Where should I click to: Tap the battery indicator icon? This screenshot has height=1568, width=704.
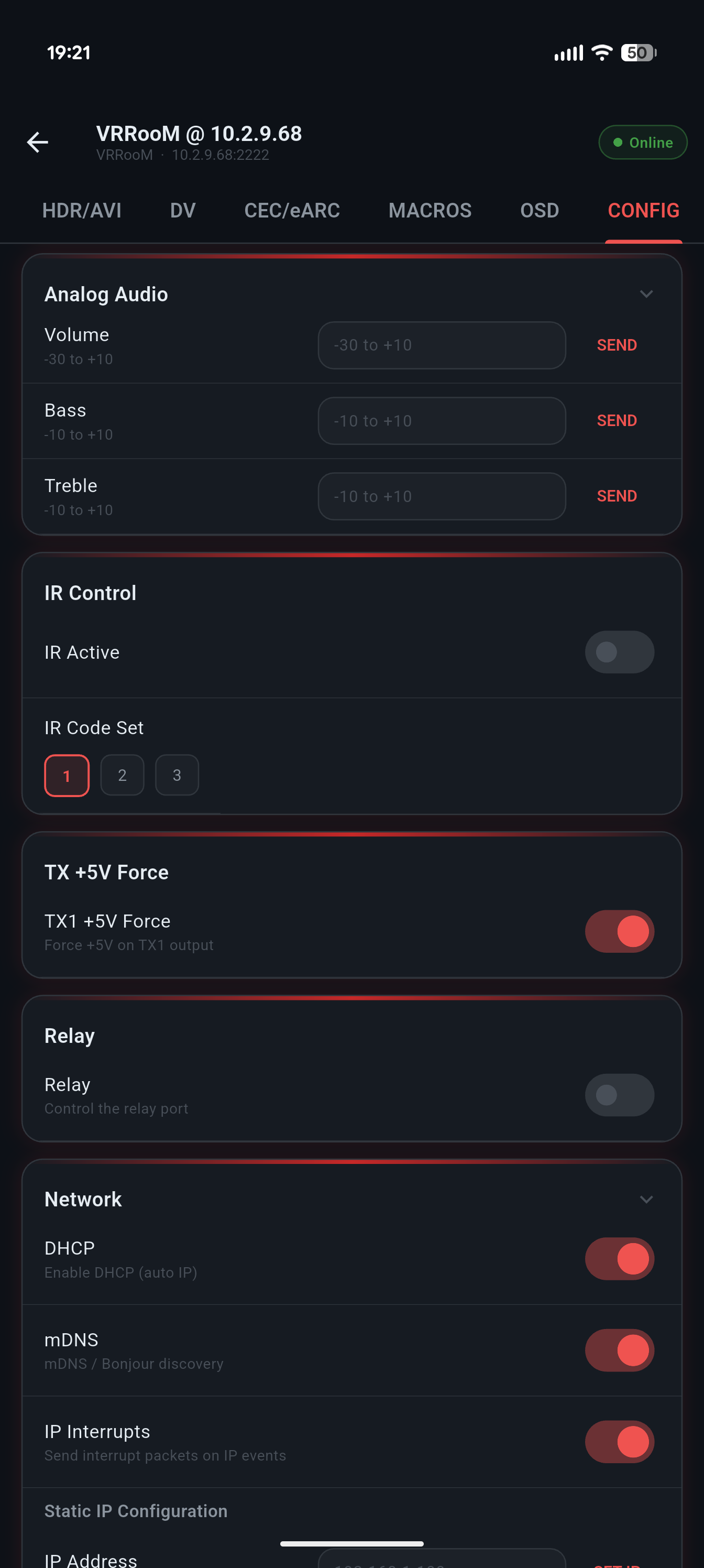tap(637, 53)
